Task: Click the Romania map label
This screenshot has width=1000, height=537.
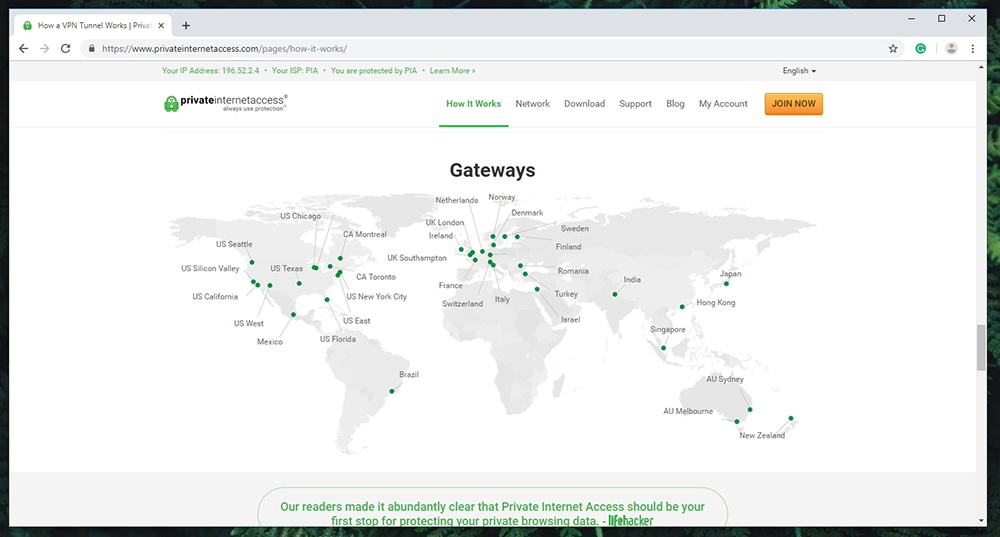Action: 573,271
